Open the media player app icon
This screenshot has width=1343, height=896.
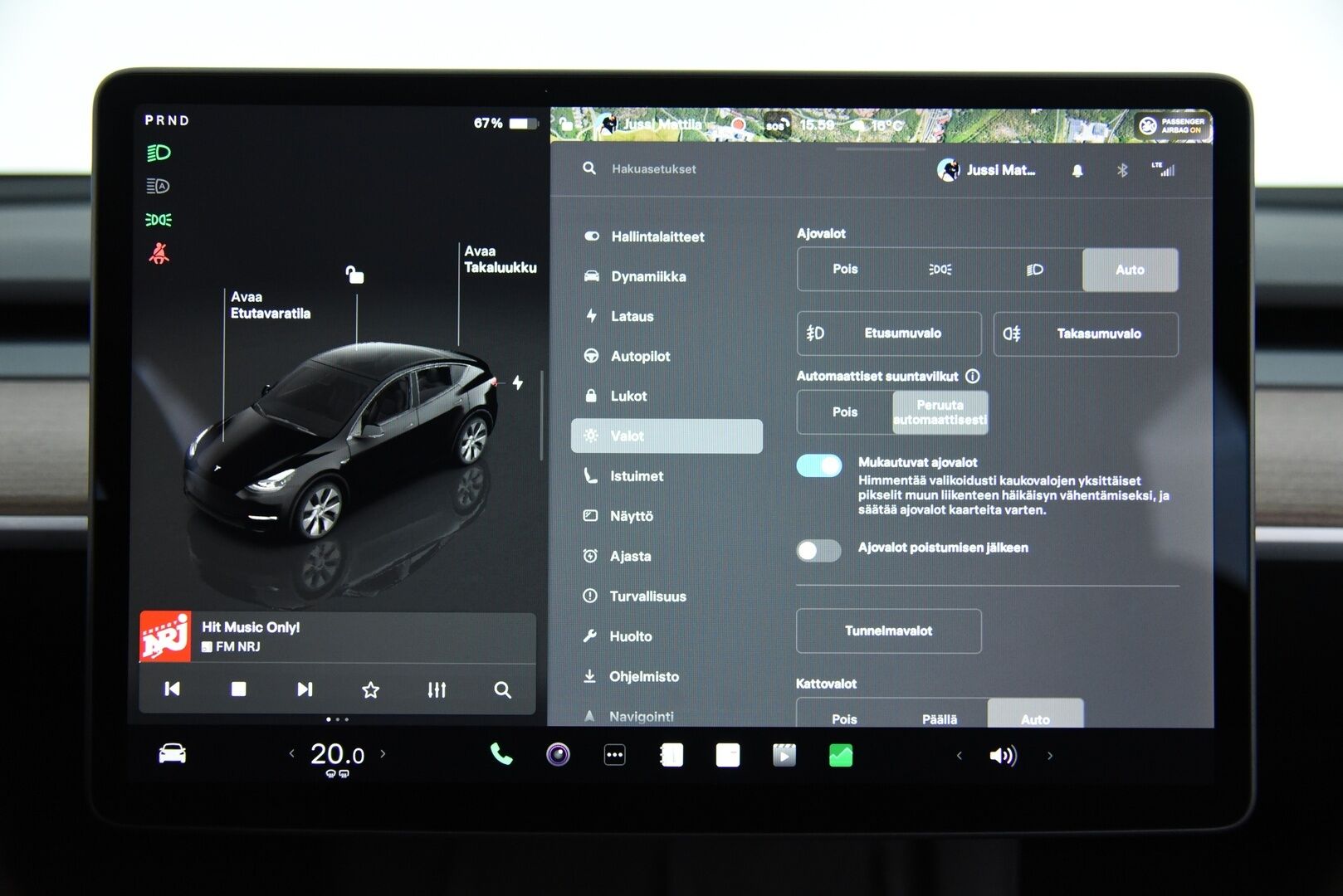[784, 755]
